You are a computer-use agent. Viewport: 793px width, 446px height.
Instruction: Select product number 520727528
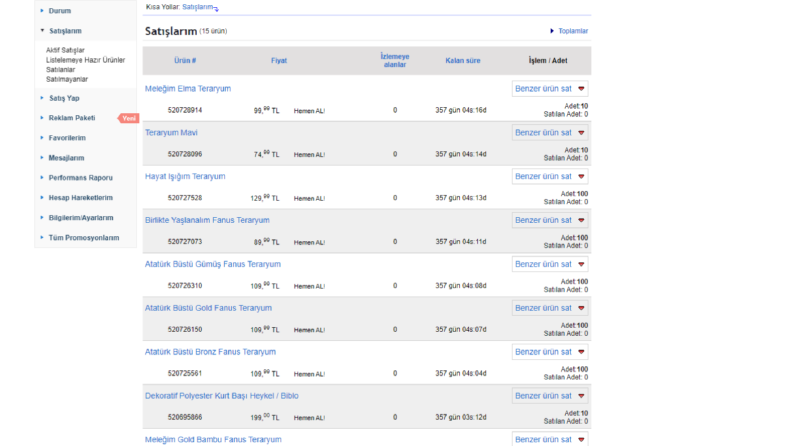pyautogui.click(x=185, y=198)
